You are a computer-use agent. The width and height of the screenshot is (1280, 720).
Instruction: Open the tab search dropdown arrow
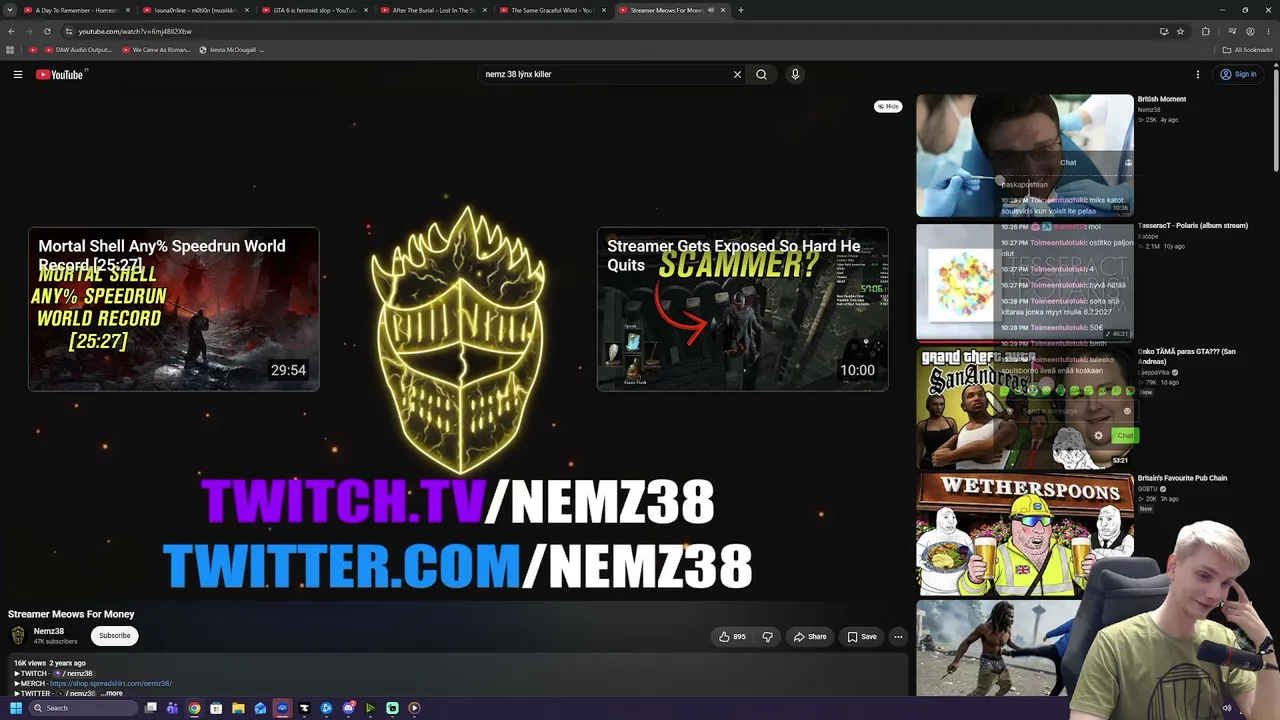click(x=10, y=10)
